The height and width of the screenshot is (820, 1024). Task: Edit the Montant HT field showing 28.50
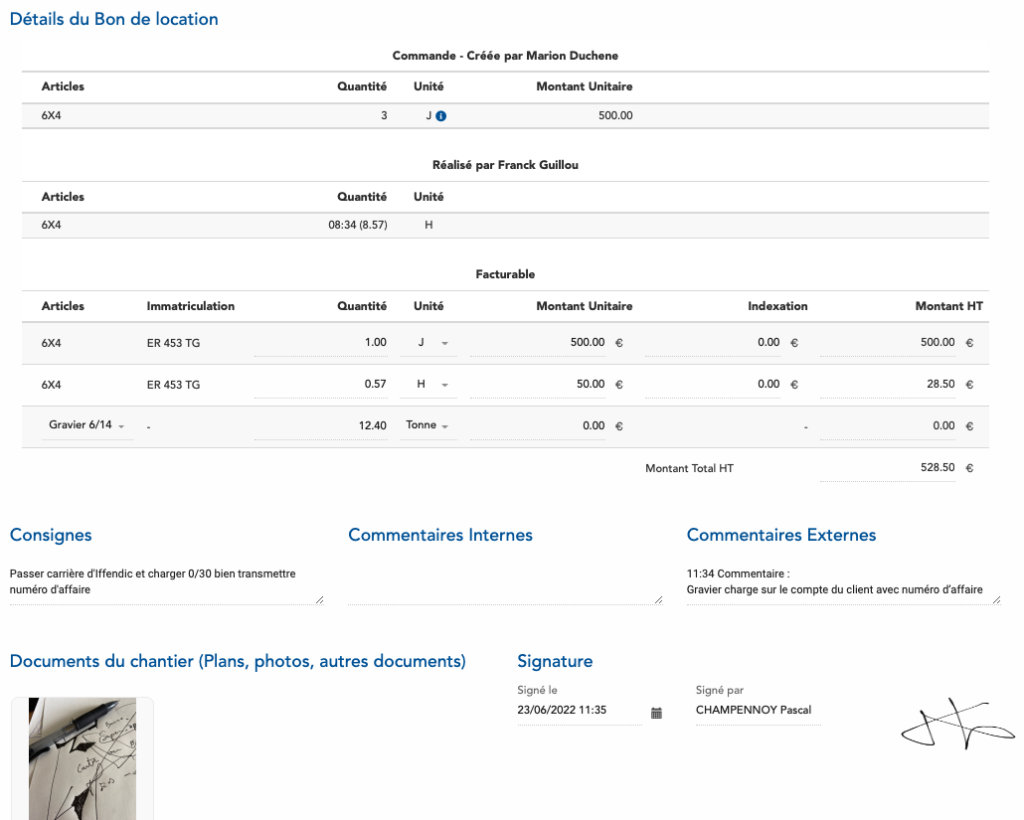tap(888, 384)
